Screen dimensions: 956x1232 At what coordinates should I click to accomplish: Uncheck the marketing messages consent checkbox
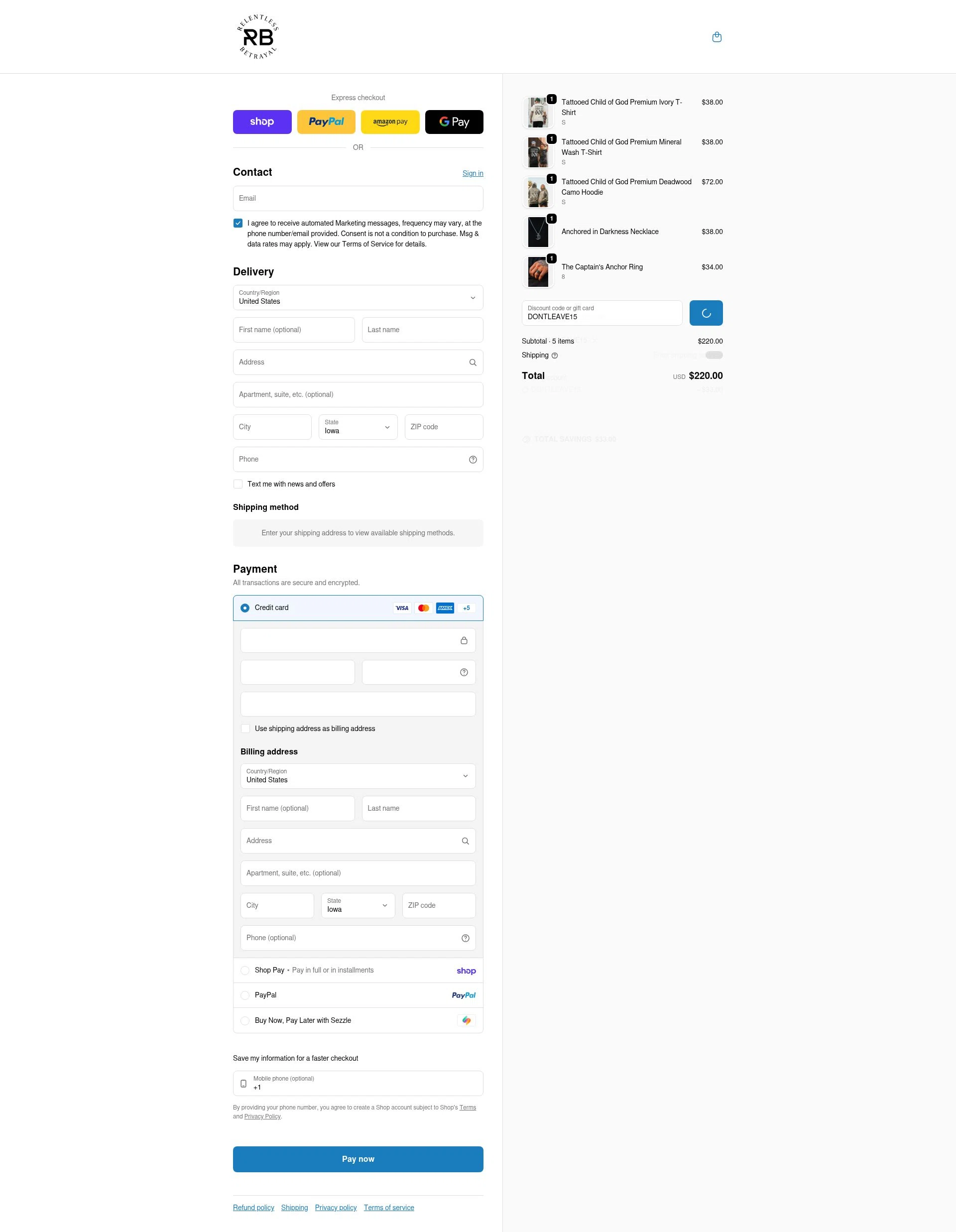[238, 224]
